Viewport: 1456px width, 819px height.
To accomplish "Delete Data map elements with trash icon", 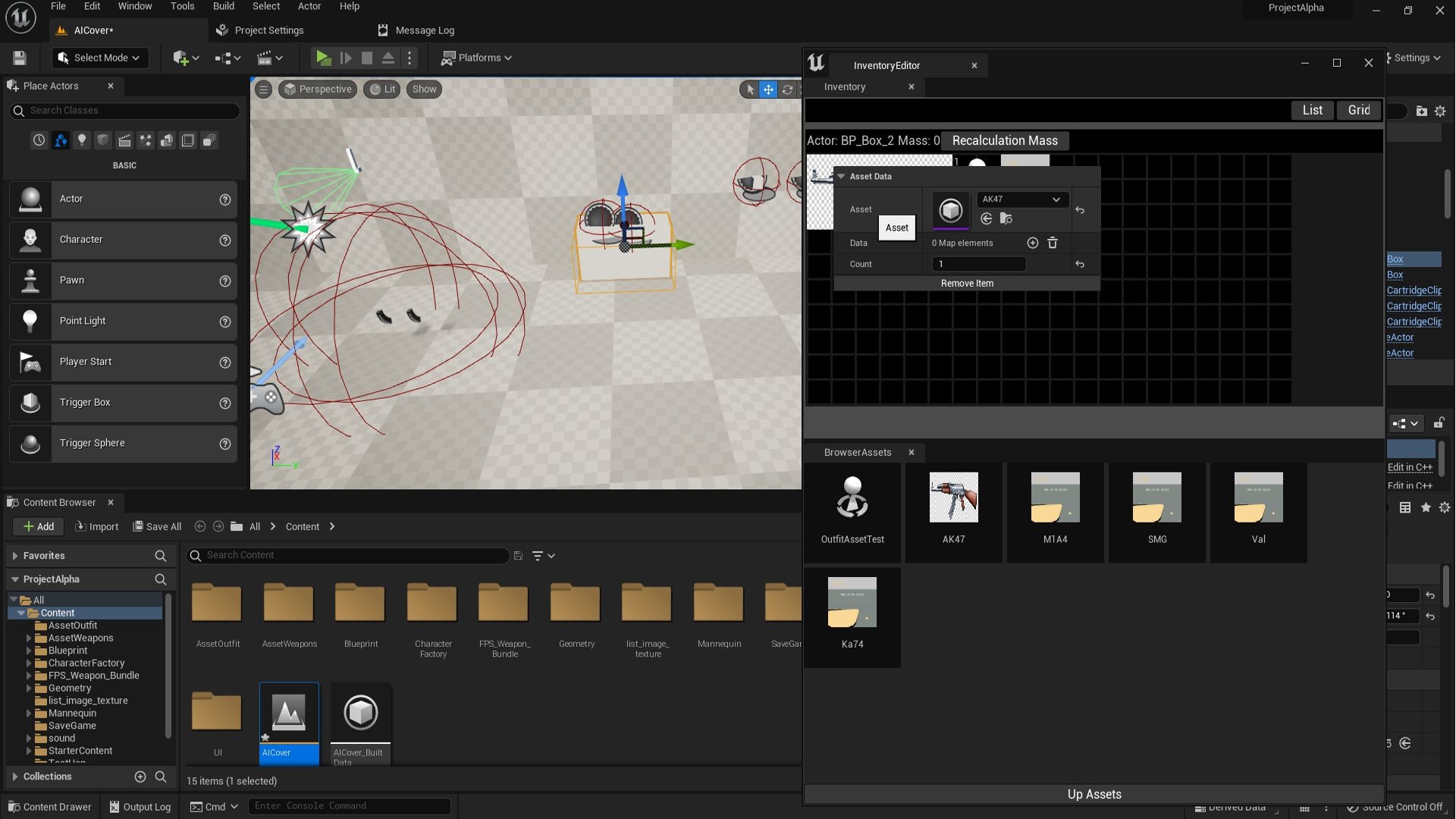I will point(1053,243).
